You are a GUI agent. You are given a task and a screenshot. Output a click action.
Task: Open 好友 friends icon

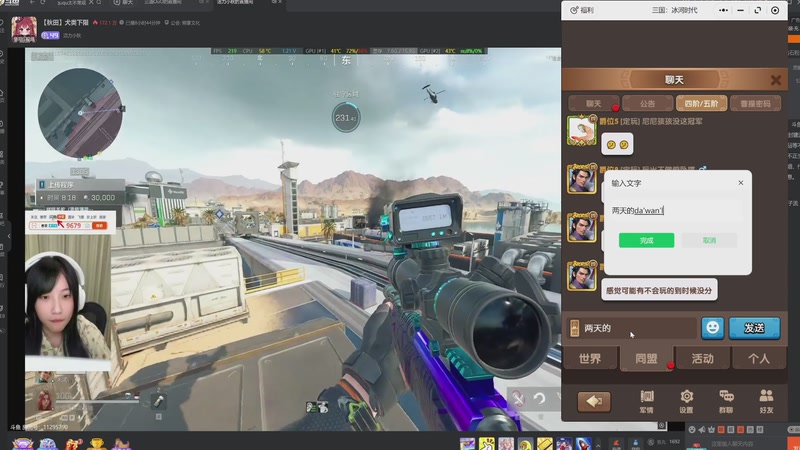pyautogui.click(x=766, y=401)
